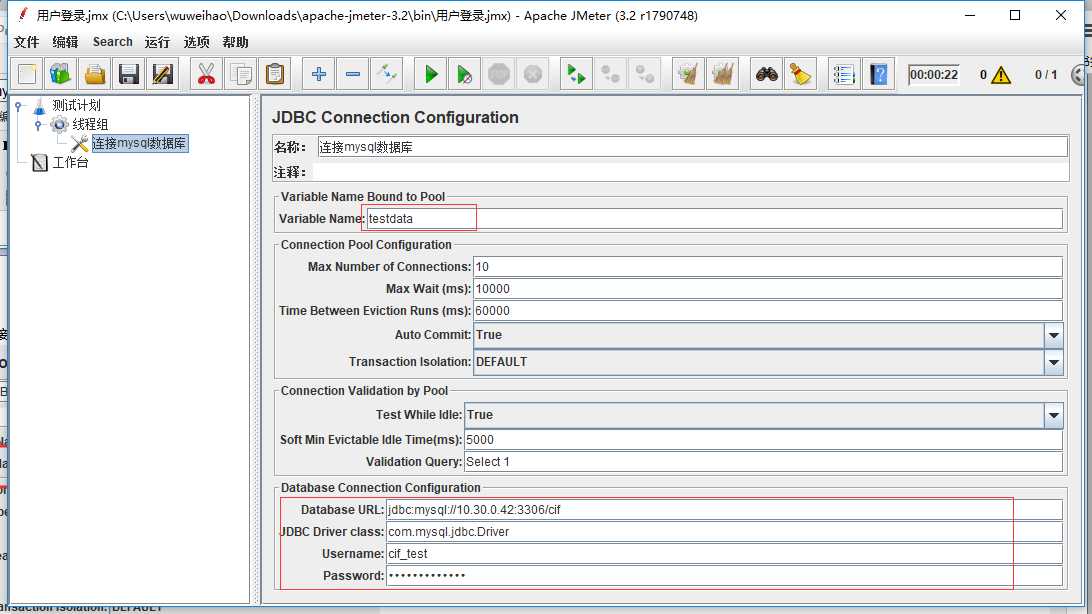
Task: Click the Toggle enable/disable icon
Action: coord(387,74)
